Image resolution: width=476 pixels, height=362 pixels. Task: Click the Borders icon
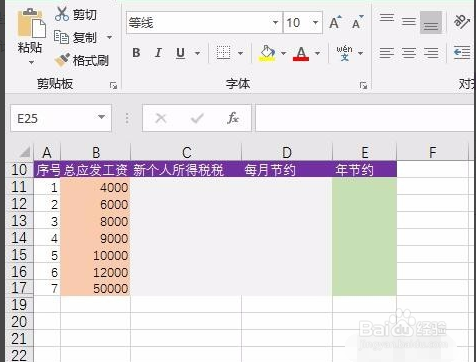(223, 53)
